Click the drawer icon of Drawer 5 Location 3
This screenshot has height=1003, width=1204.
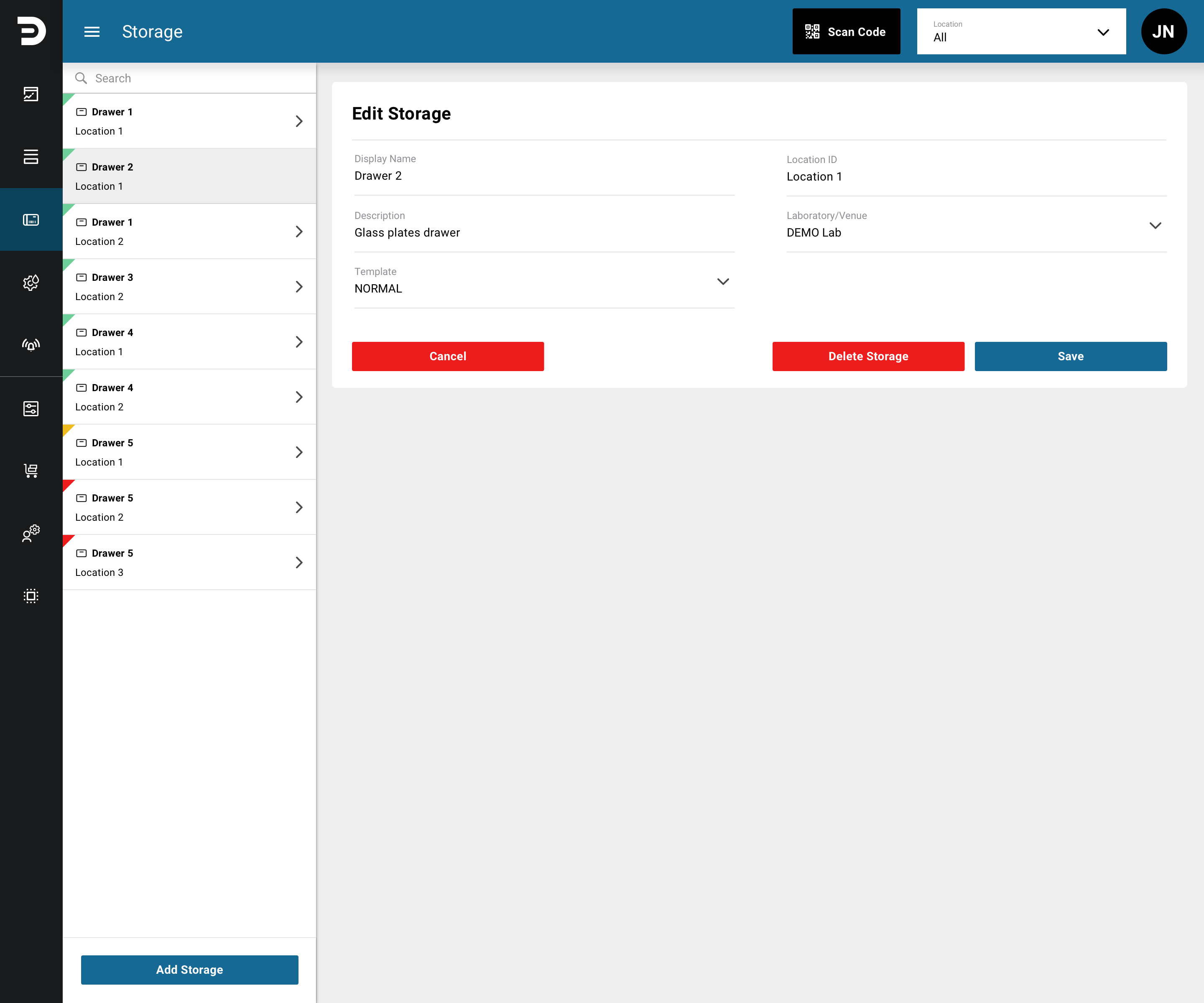coord(82,553)
